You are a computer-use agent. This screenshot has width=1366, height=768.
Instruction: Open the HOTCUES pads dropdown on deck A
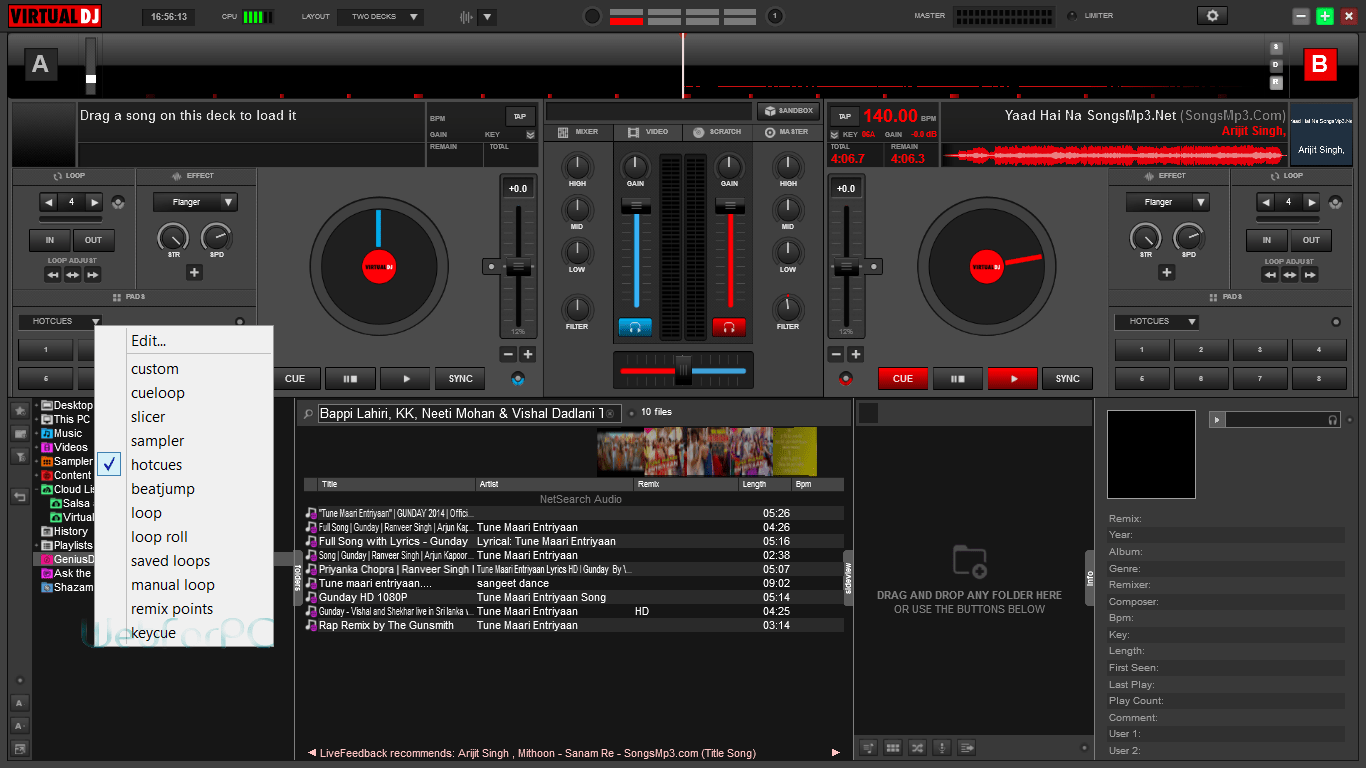tap(60, 321)
